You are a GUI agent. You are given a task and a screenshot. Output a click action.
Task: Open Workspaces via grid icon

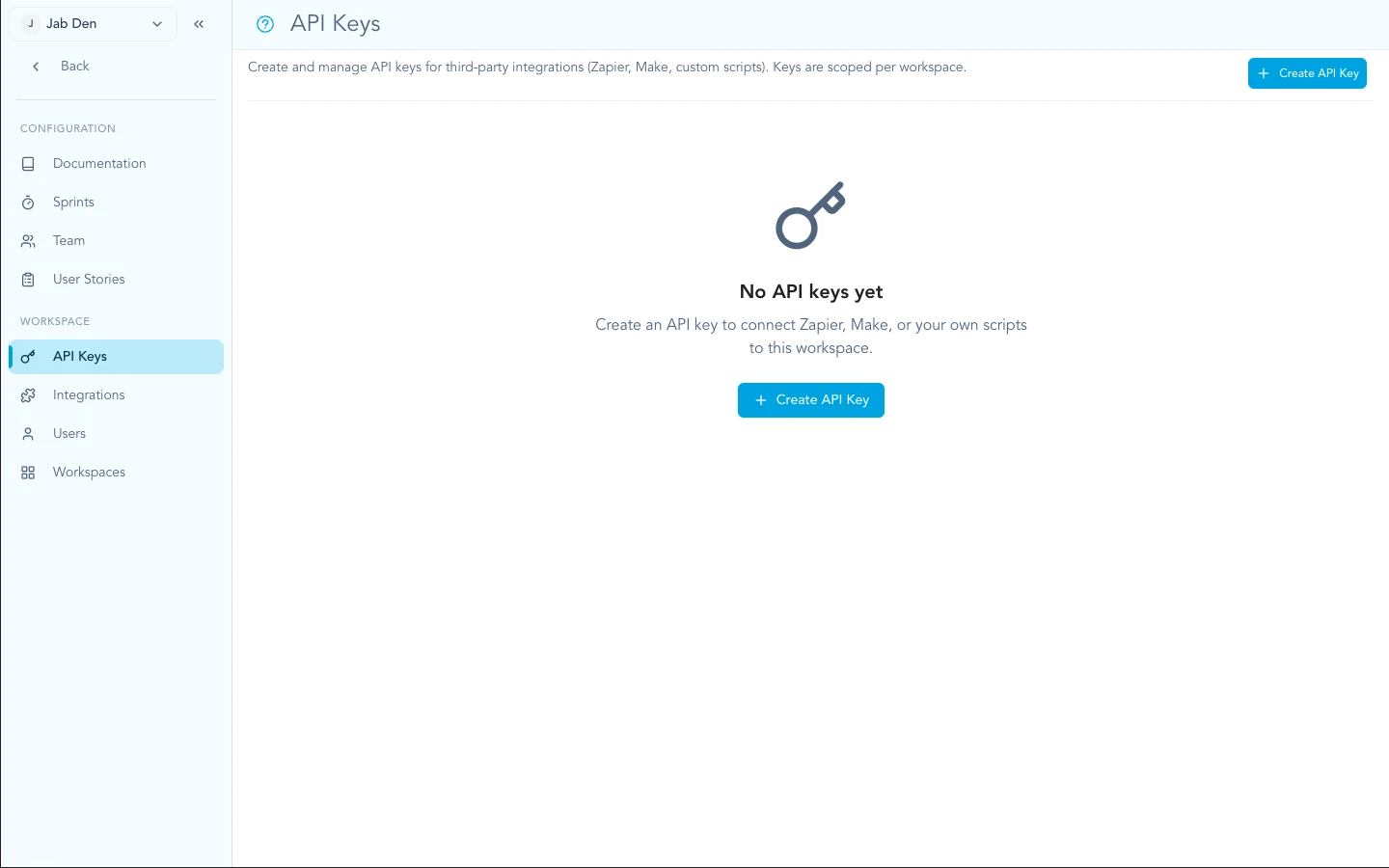28,472
